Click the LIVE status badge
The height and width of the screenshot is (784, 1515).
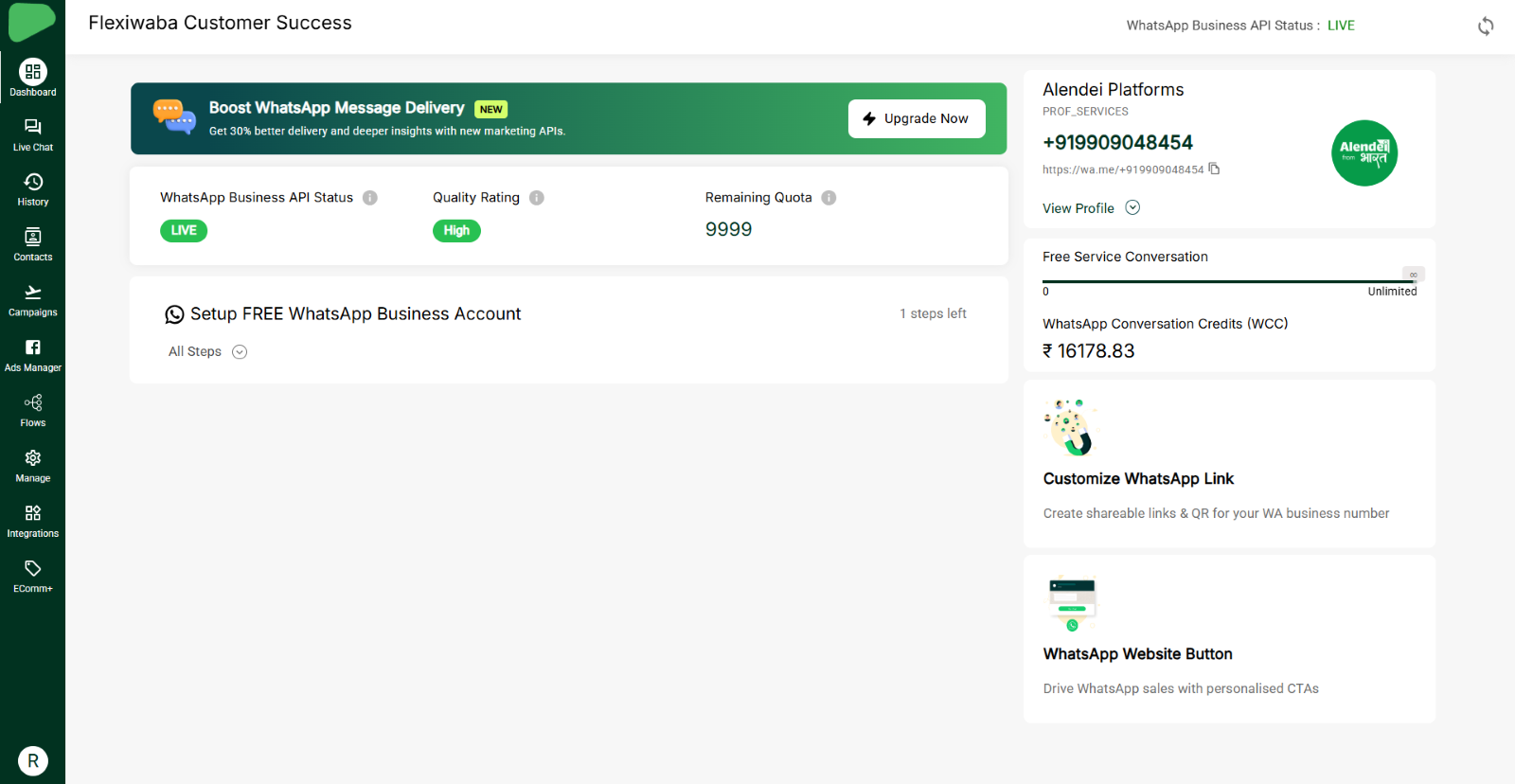coord(184,230)
